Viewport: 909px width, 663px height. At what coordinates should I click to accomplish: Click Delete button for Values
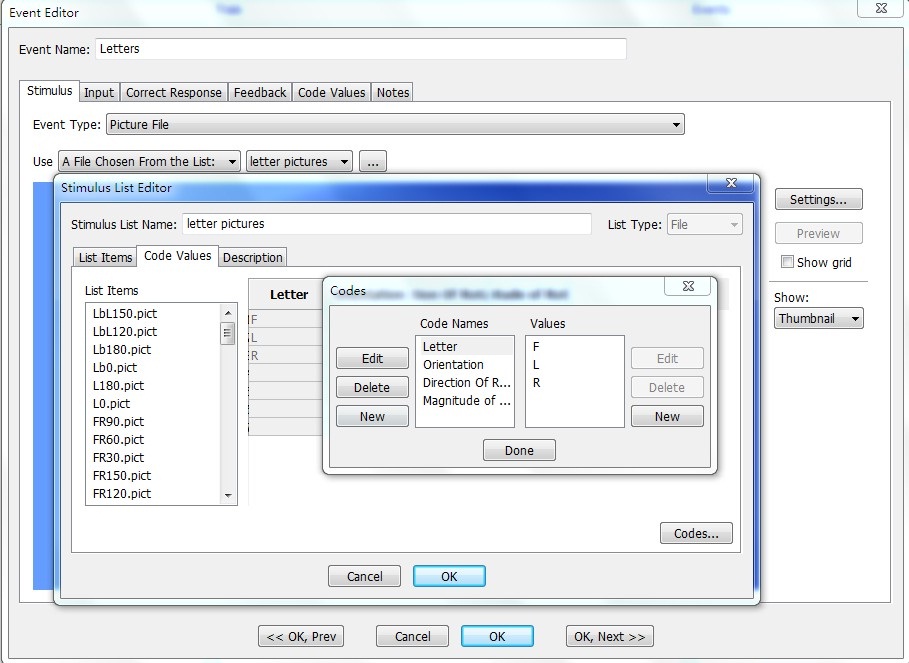(667, 388)
